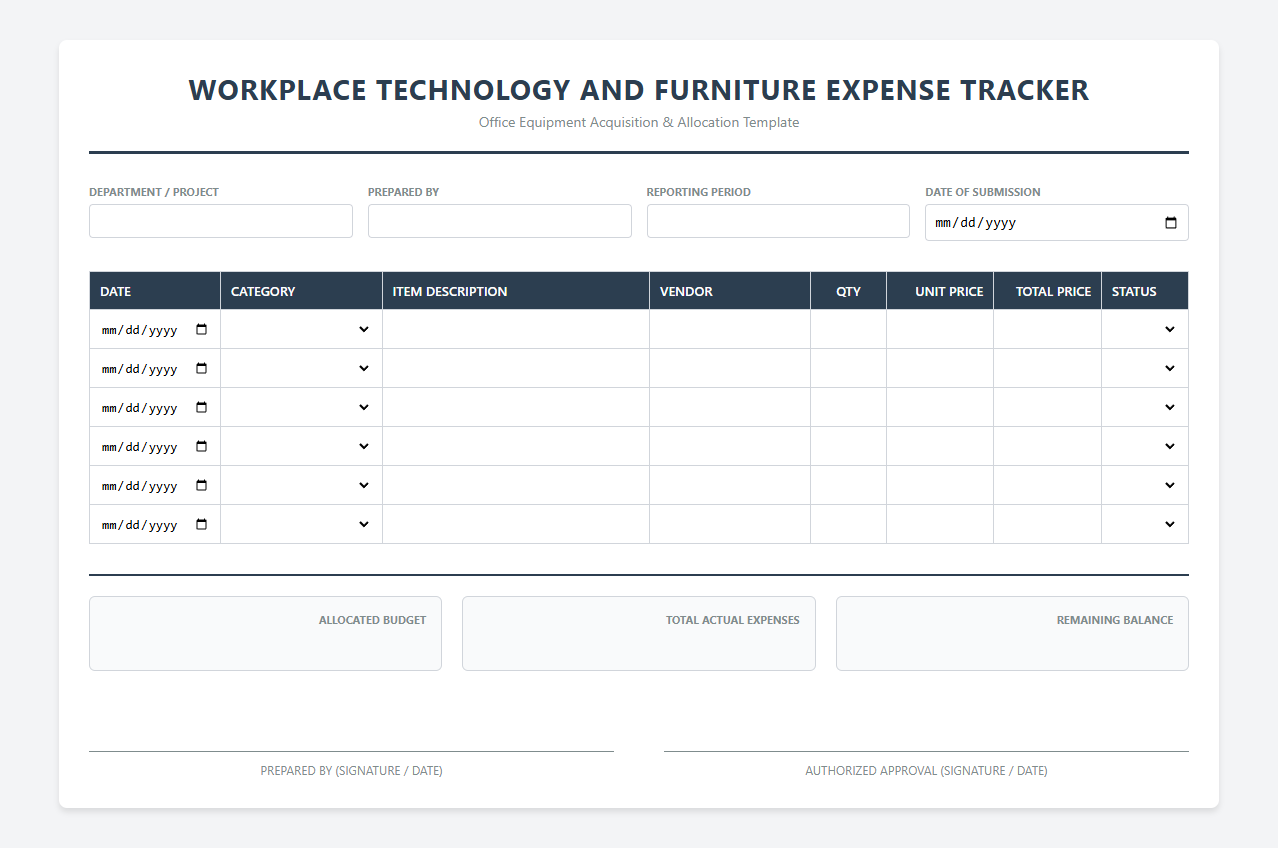Click the QTY column header

coord(848,291)
